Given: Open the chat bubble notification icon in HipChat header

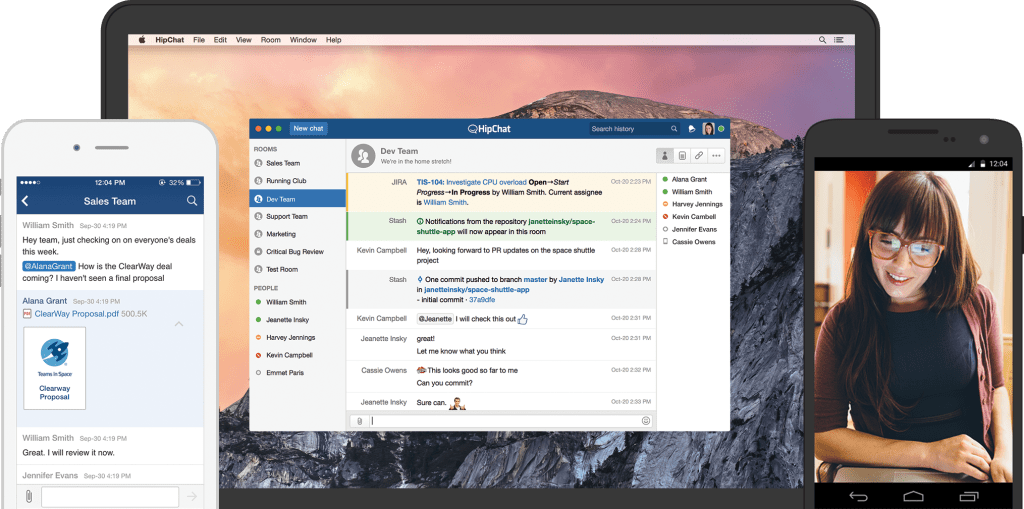Looking at the screenshot, I should pyautogui.click(x=692, y=129).
